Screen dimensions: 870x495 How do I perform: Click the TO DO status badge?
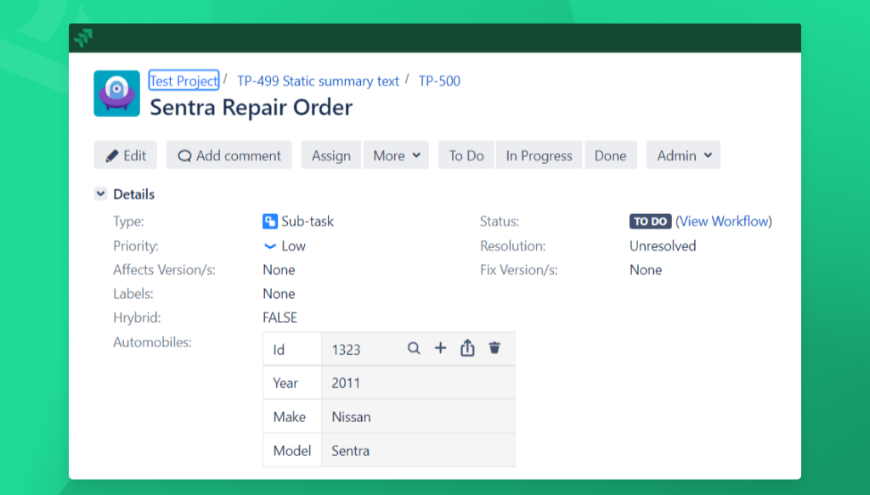point(650,221)
